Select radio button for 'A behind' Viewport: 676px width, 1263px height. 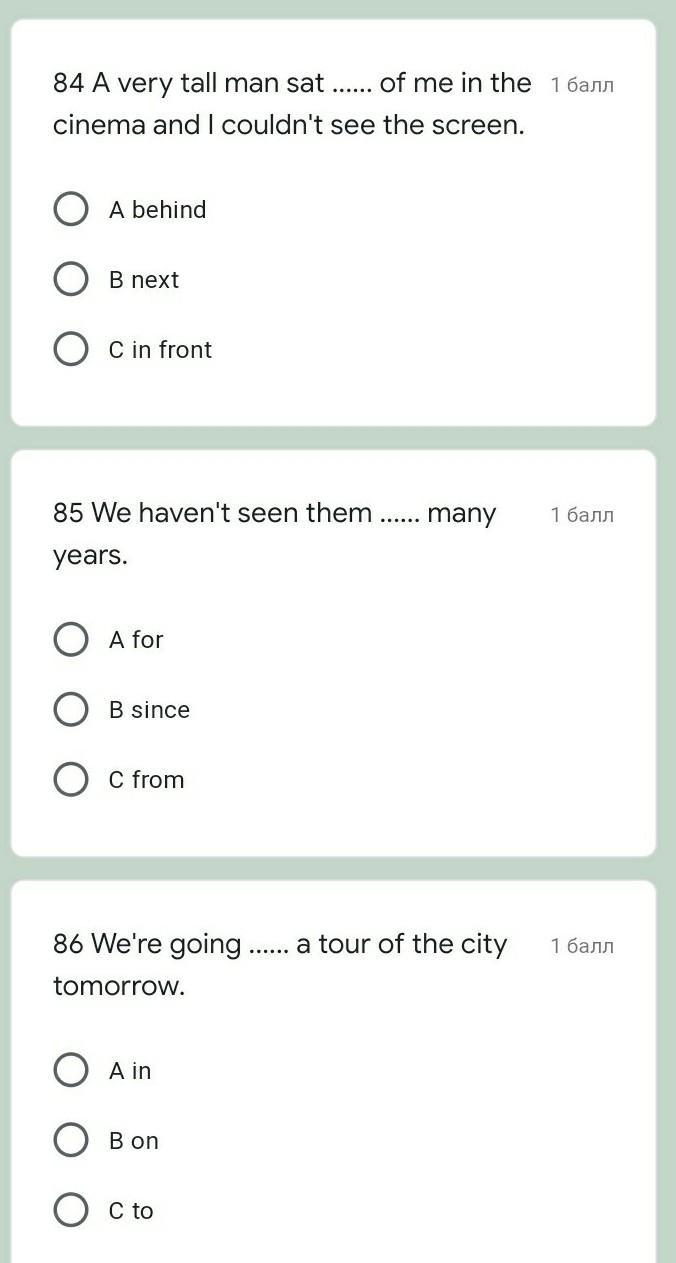click(70, 209)
